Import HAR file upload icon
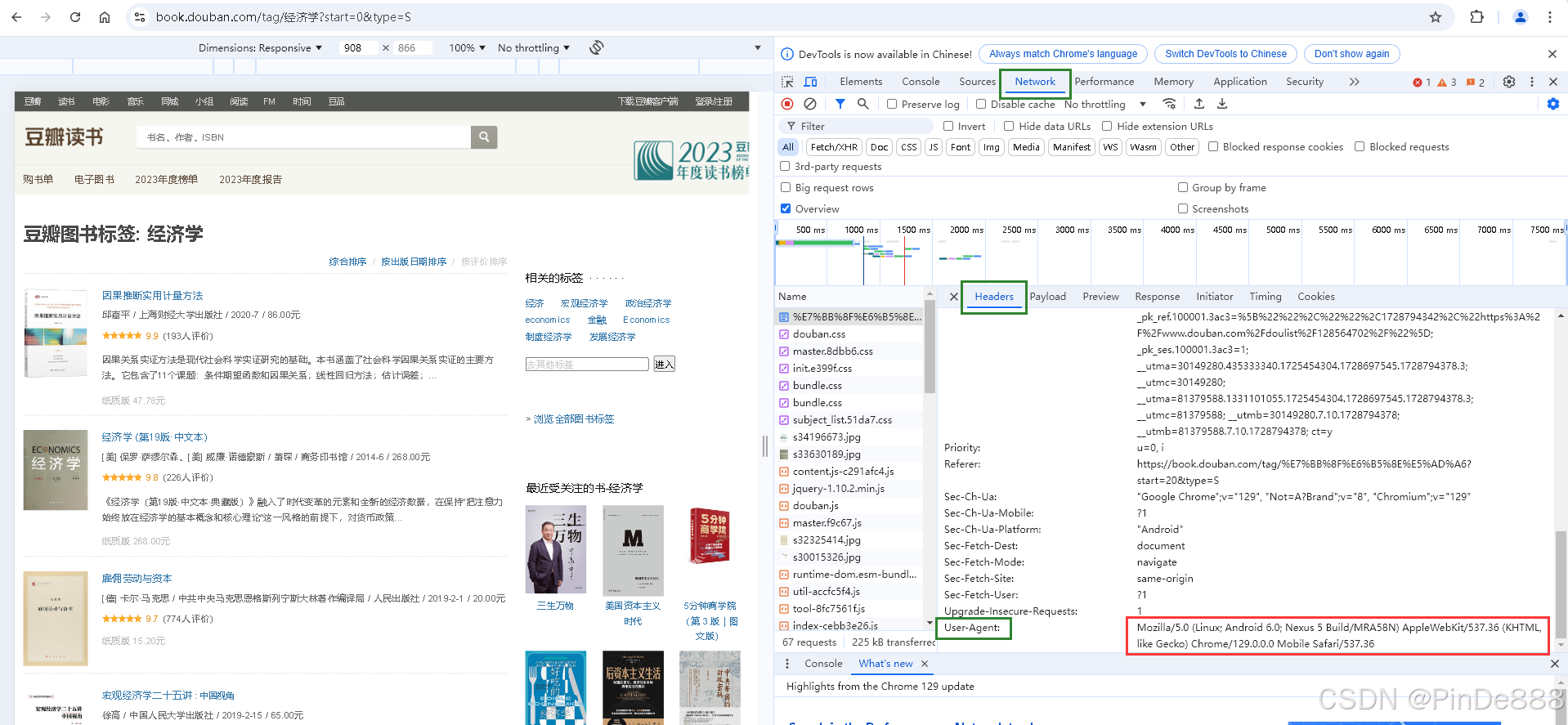This screenshot has height=725, width=1568. point(1199,104)
